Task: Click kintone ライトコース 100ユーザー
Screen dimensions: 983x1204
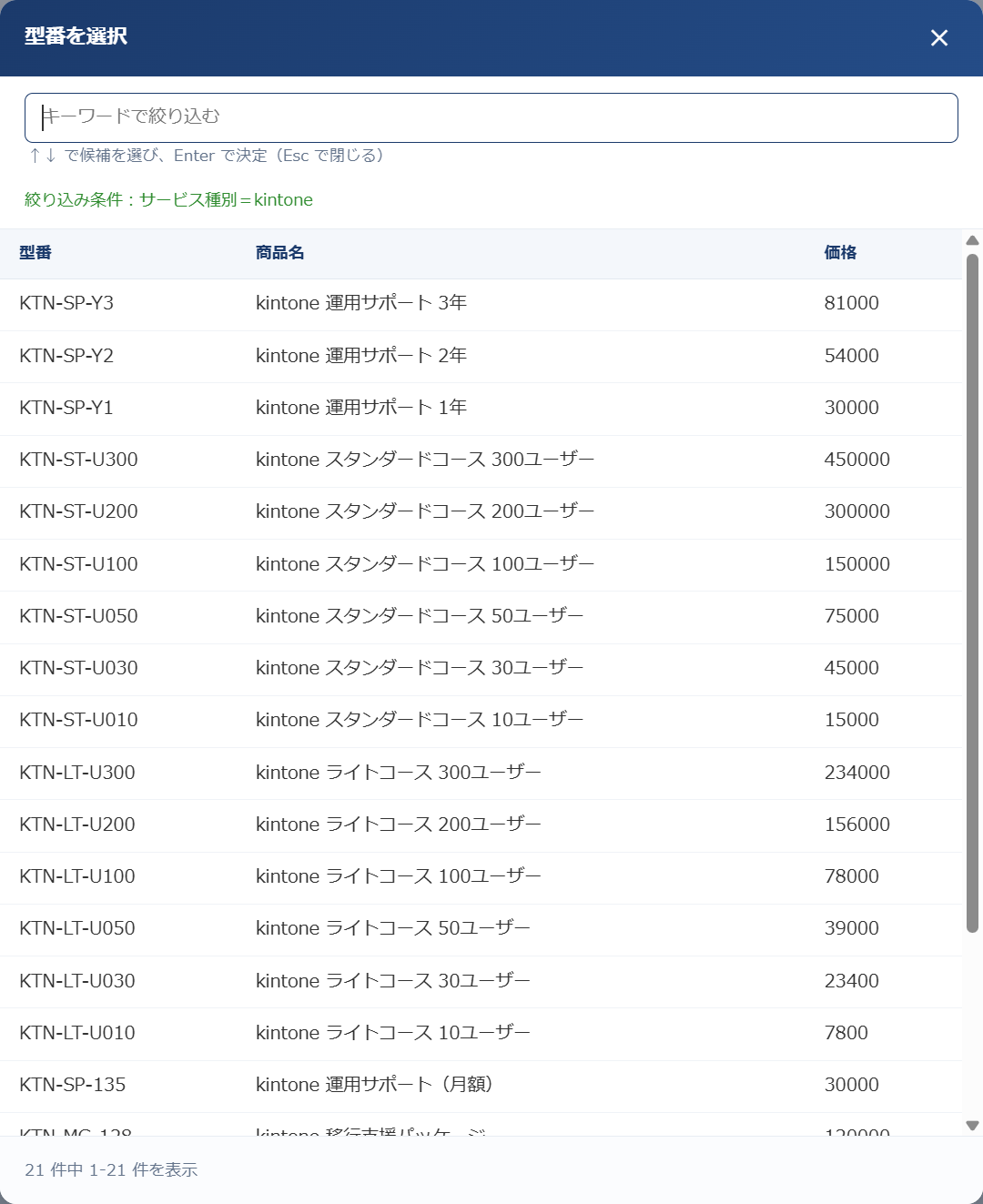Action: [399, 876]
